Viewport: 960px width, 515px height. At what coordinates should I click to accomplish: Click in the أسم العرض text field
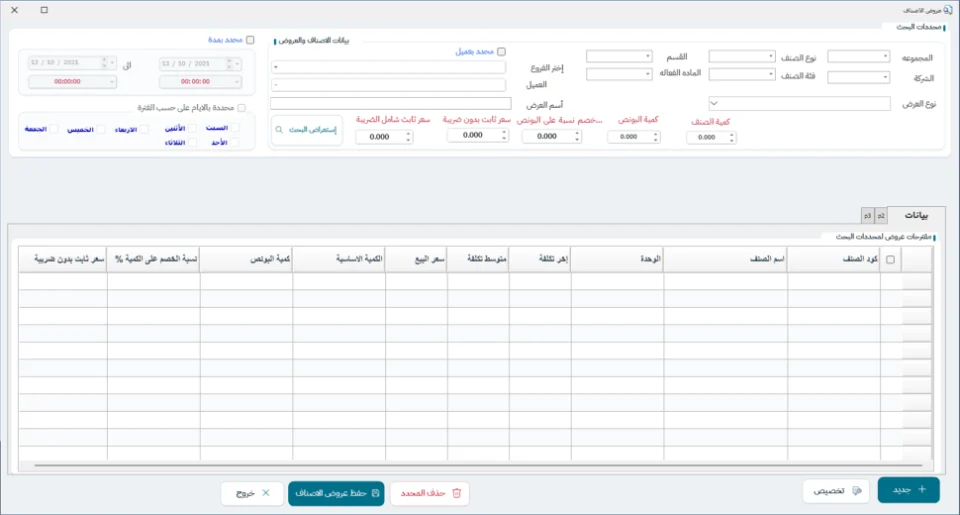point(391,103)
